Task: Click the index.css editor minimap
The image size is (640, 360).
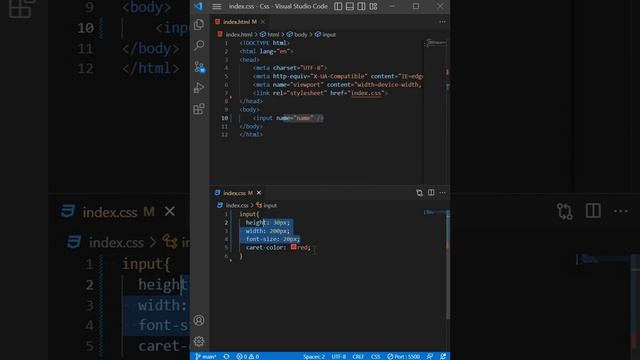Action: tap(435, 213)
